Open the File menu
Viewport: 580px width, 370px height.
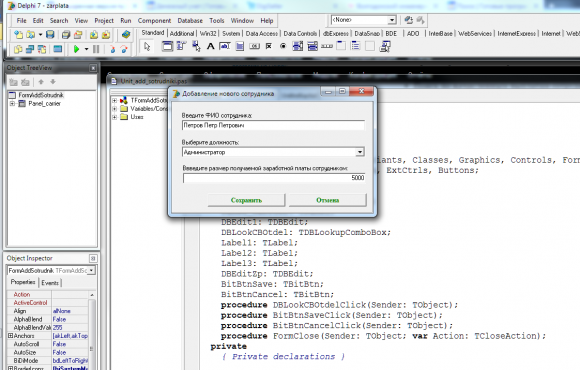pyautogui.click(x=21, y=21)
